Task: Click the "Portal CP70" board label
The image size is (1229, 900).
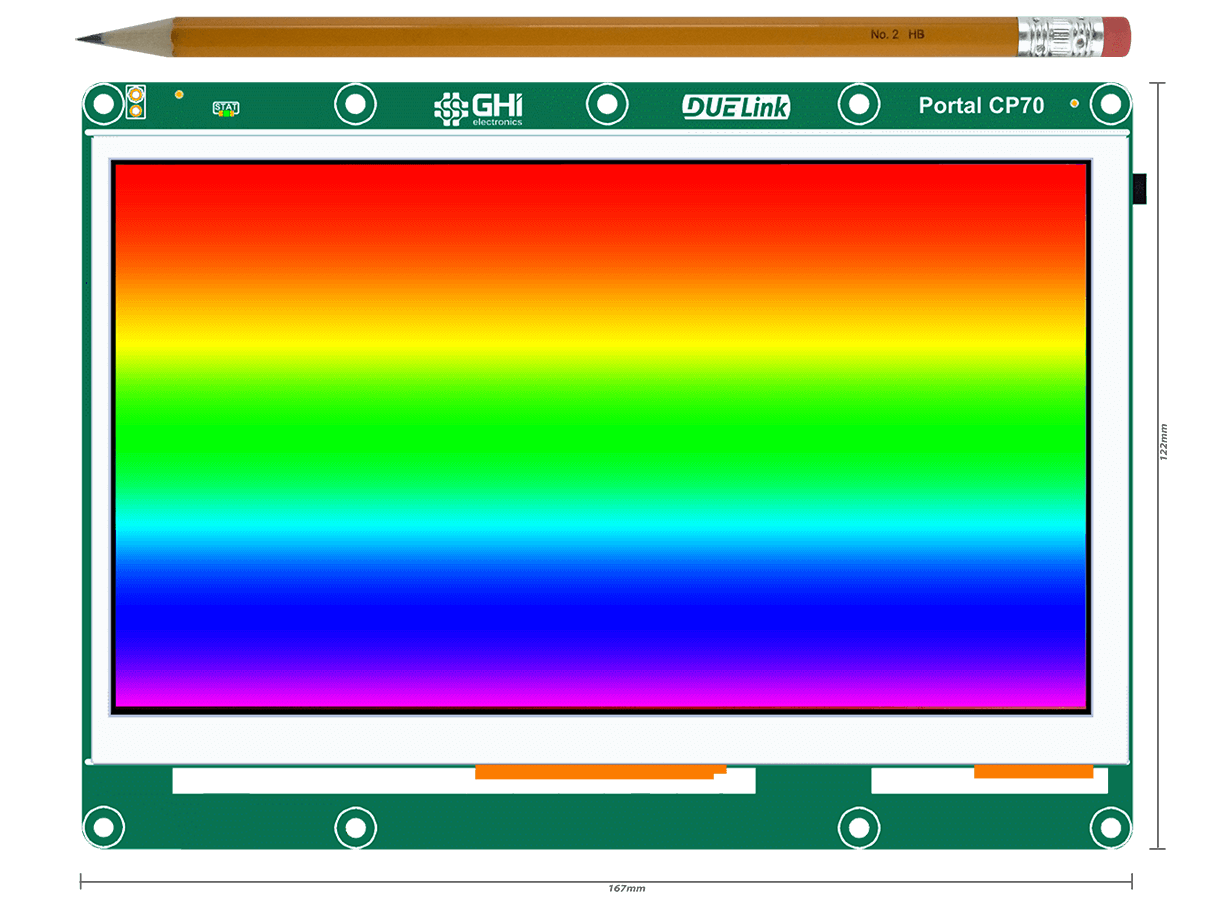Action: coord(981,105)
